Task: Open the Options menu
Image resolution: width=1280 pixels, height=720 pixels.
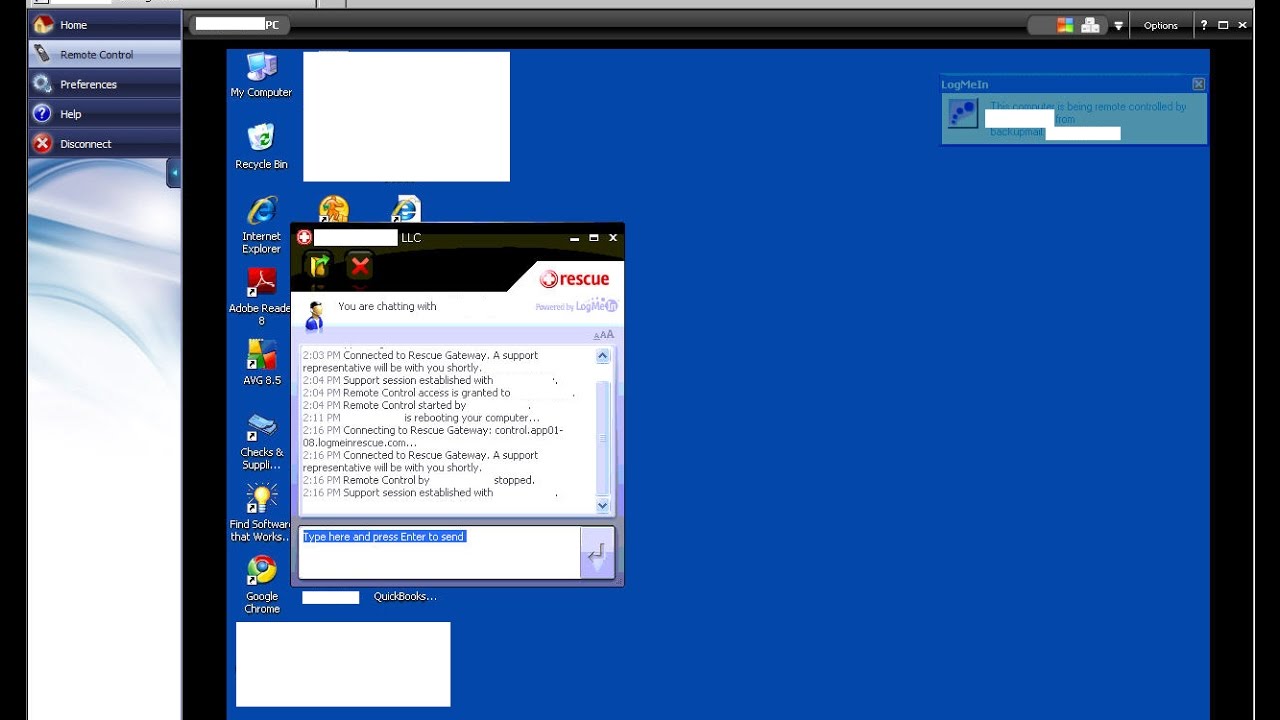Action: (x=1160, y=25)
